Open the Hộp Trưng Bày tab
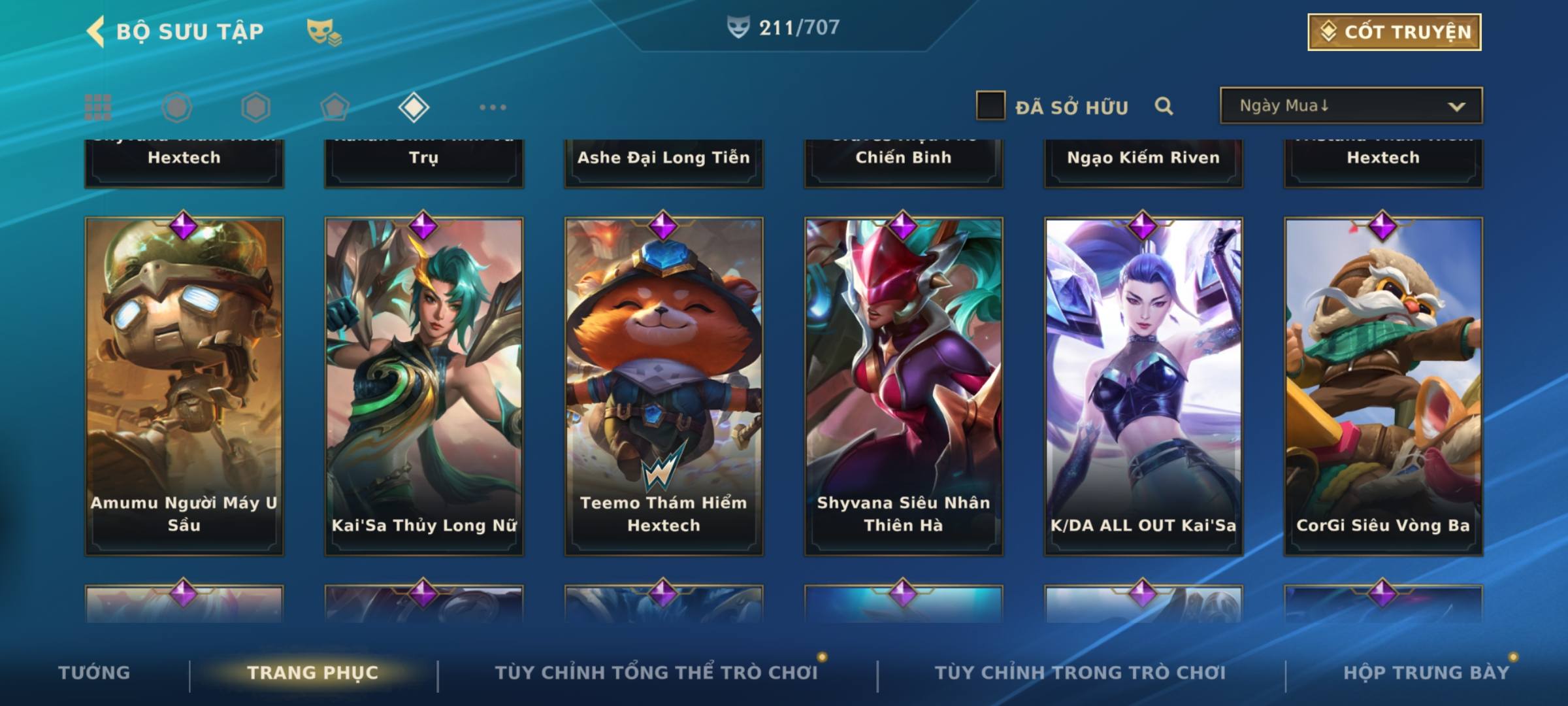The width and height of the screenshot is (1568, 706). coord(1426,673)
